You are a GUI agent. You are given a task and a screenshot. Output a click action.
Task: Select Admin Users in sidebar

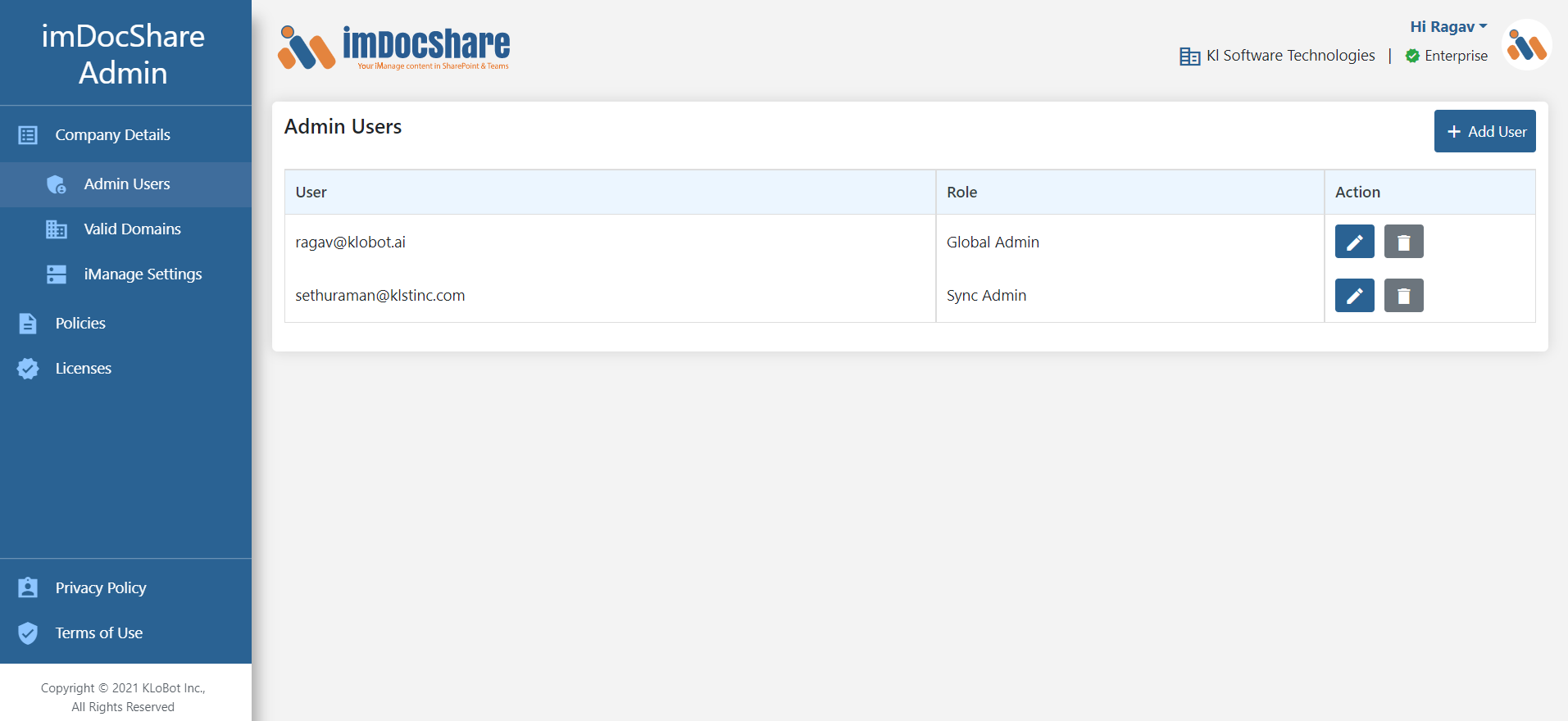125,184
